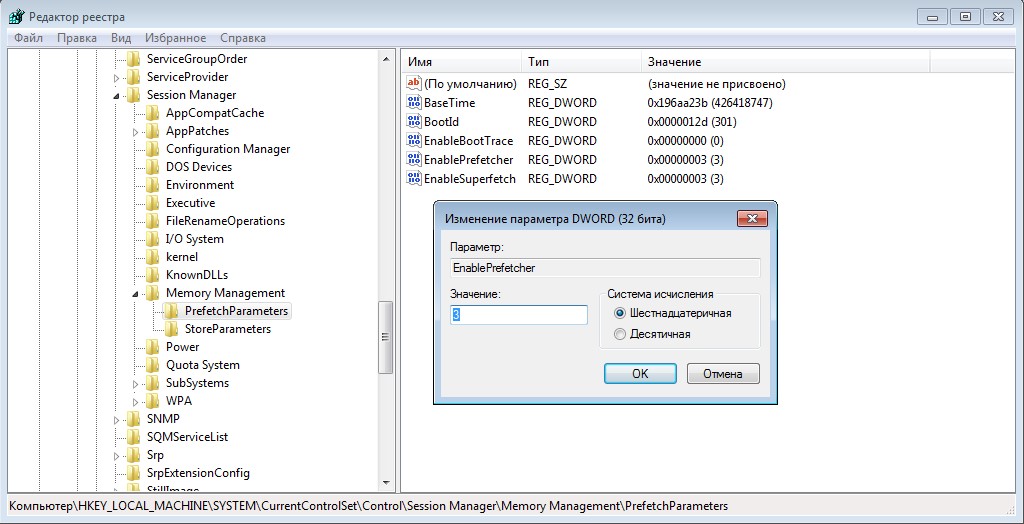The height and width of the screenshot is (524, 1024).
Task: Click the Имя column header
Action: [462, 62]
